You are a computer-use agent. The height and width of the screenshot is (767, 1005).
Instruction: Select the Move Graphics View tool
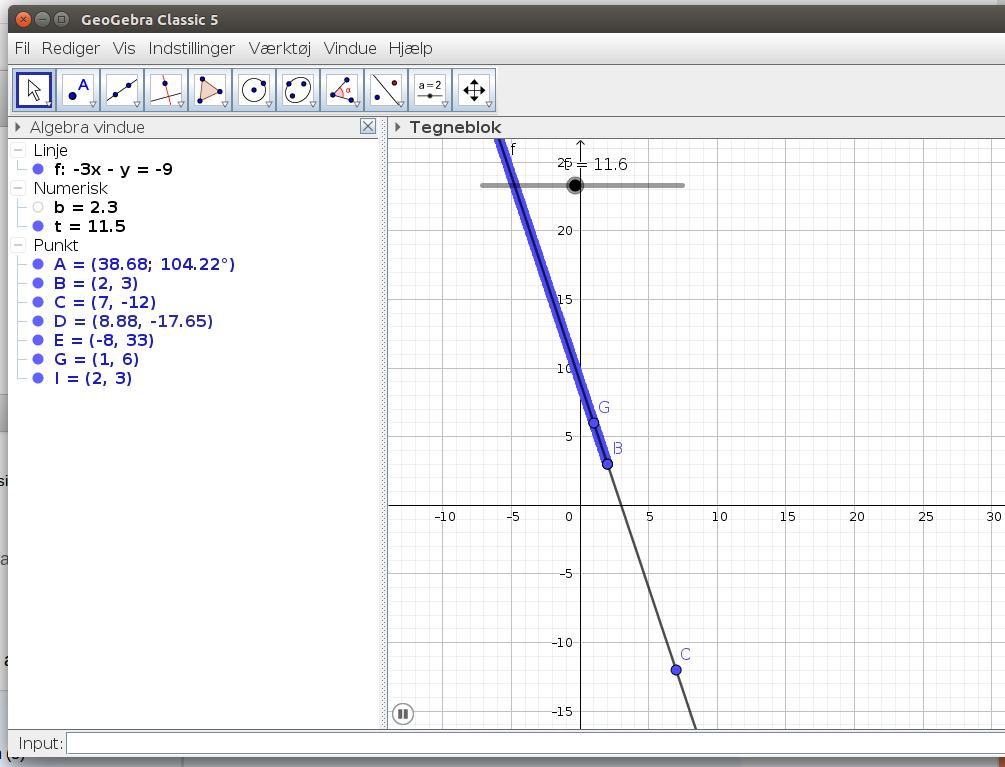474,90
